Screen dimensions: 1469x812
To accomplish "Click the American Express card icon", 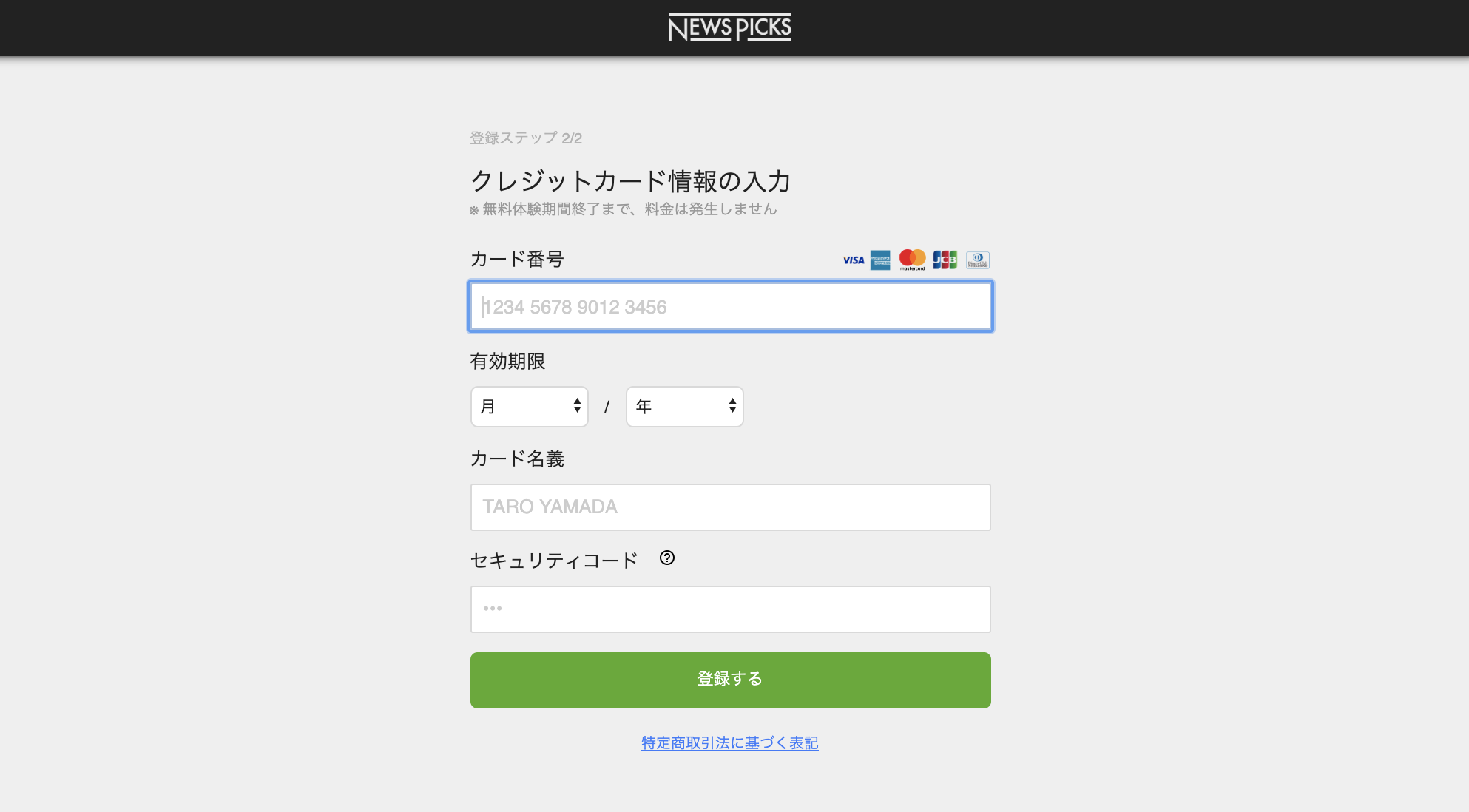I will pyautogui.click(x=880, y=260).
